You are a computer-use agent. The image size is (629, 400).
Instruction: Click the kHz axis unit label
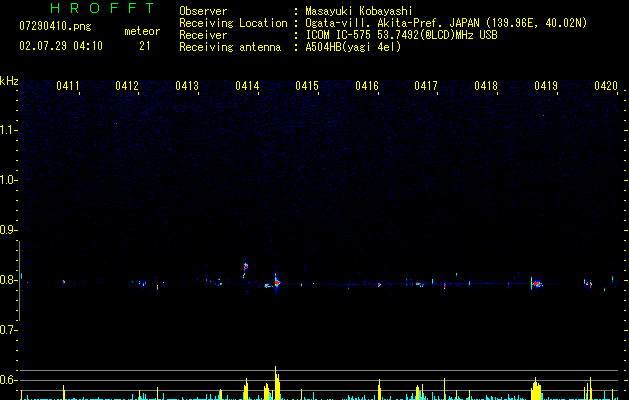coord(9,81)
